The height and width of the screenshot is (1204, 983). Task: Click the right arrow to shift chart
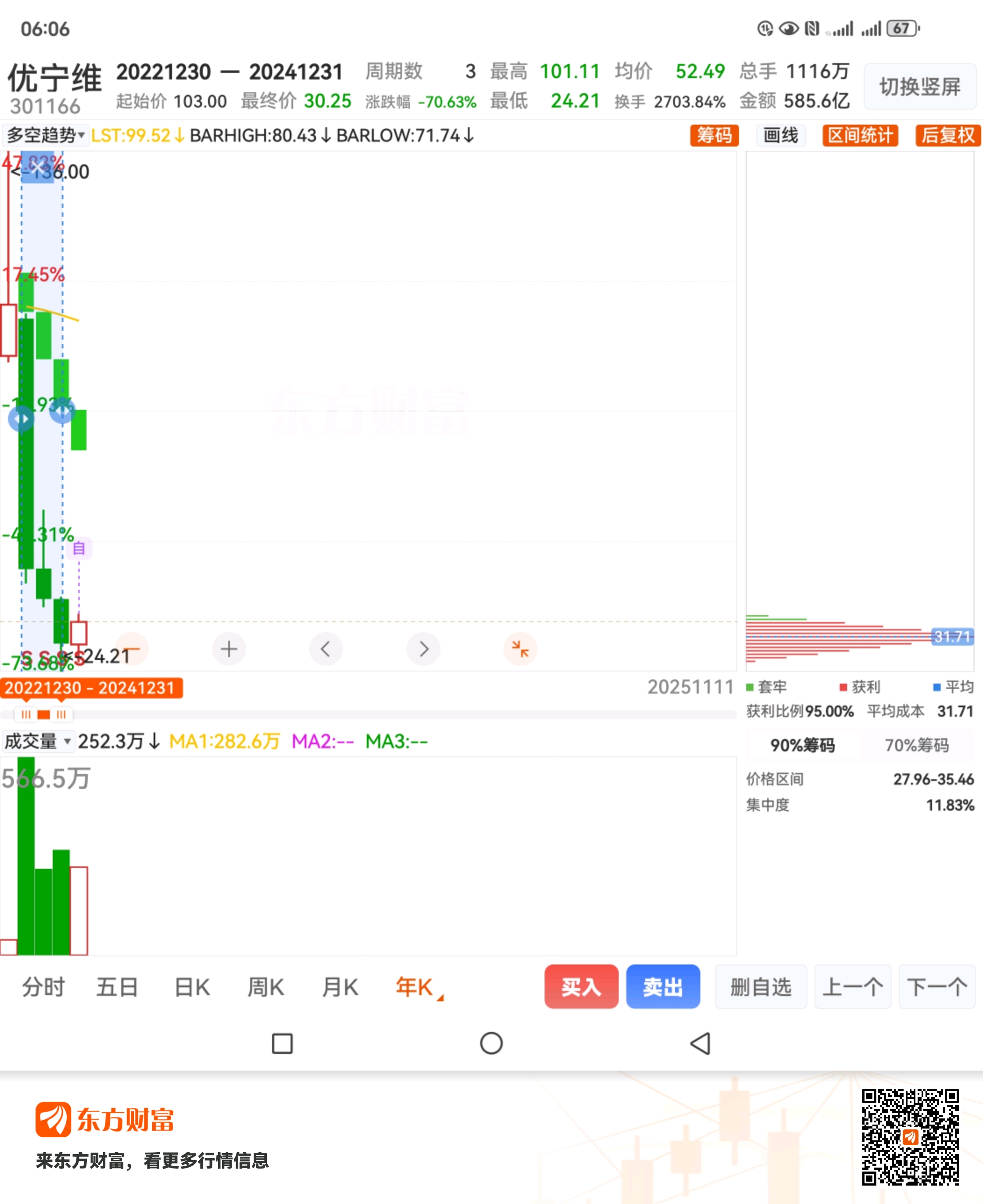click(423, 649)
